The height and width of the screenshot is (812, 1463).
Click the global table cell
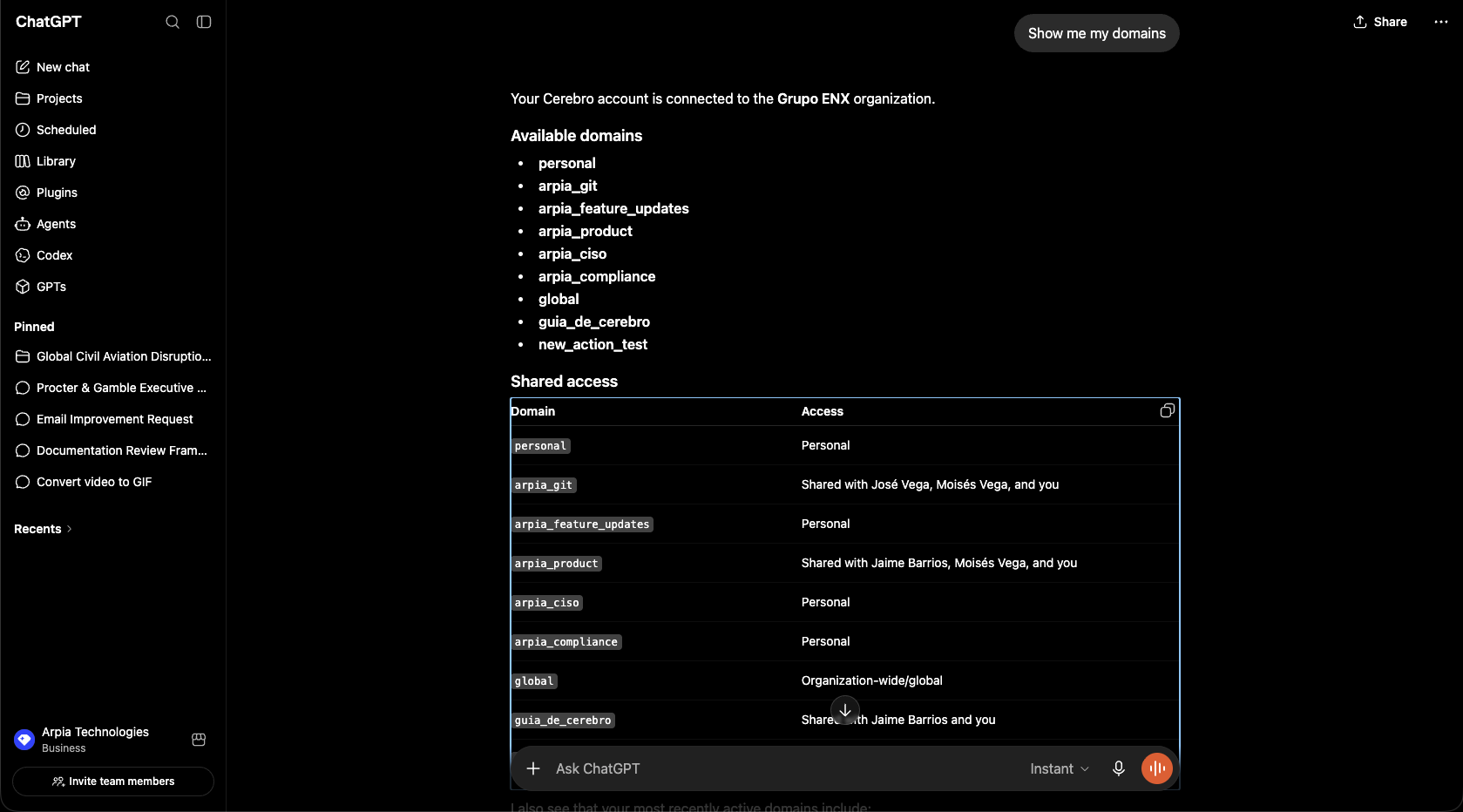[x=534, y=681]
